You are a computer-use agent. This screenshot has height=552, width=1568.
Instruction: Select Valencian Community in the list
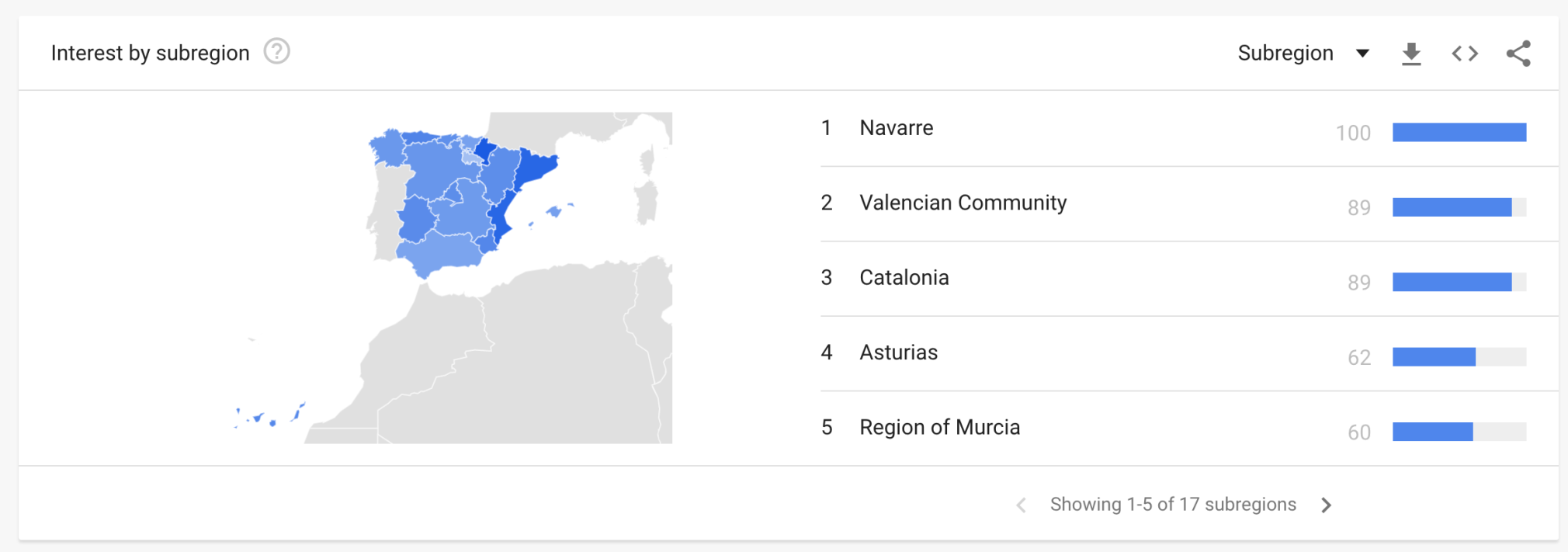pos(963,203)
